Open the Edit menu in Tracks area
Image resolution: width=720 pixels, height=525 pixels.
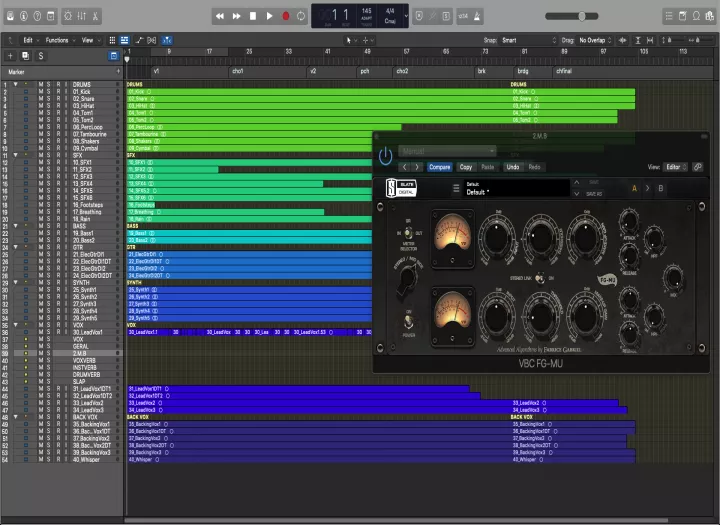[31, 40]
